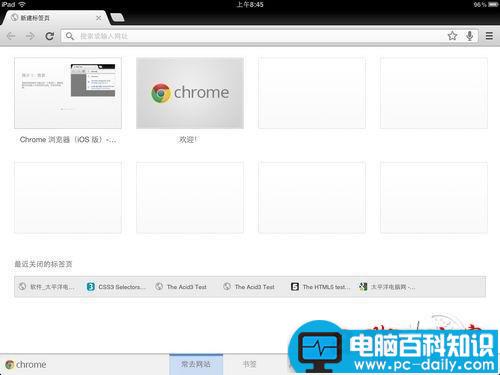Viewport: 500px width, 375px height.
Task: Tap the Wi-Fi status icon
Action: coord(22,4)
